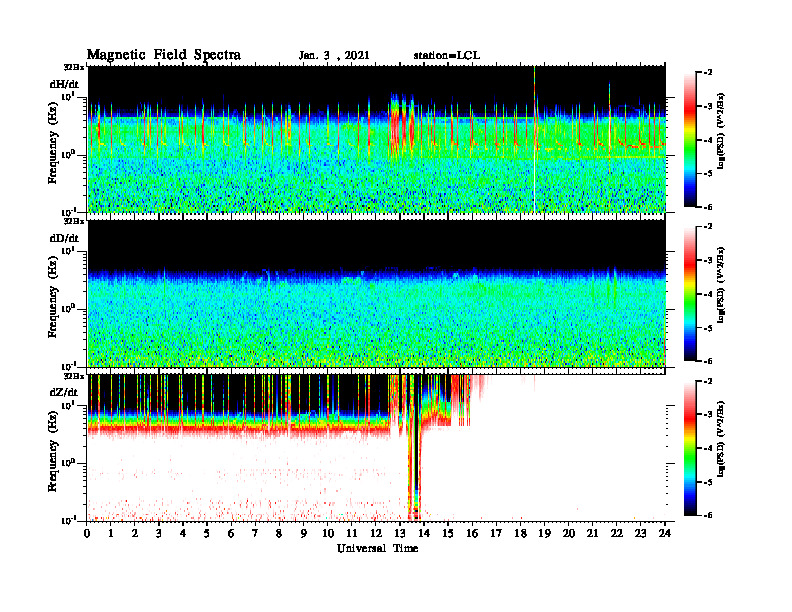Click hour 6 on the time axis
792x612 pixels.
231,533
